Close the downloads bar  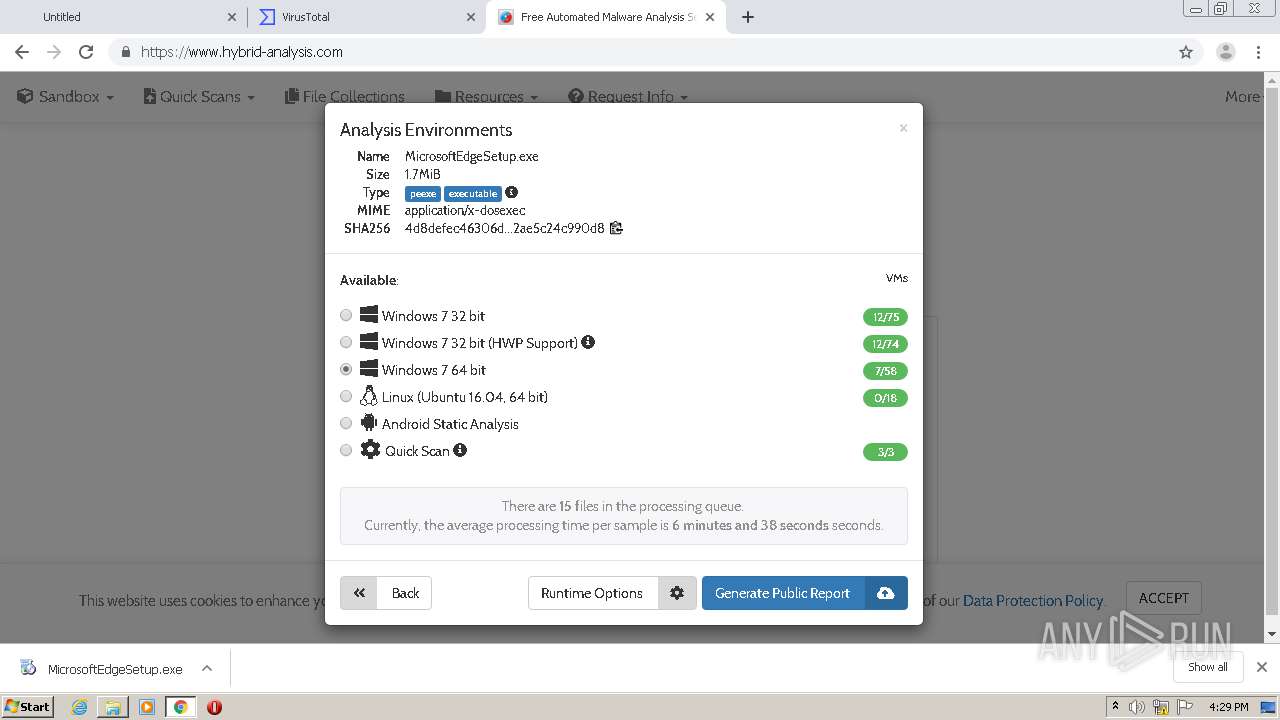(x=1262, y=667)
